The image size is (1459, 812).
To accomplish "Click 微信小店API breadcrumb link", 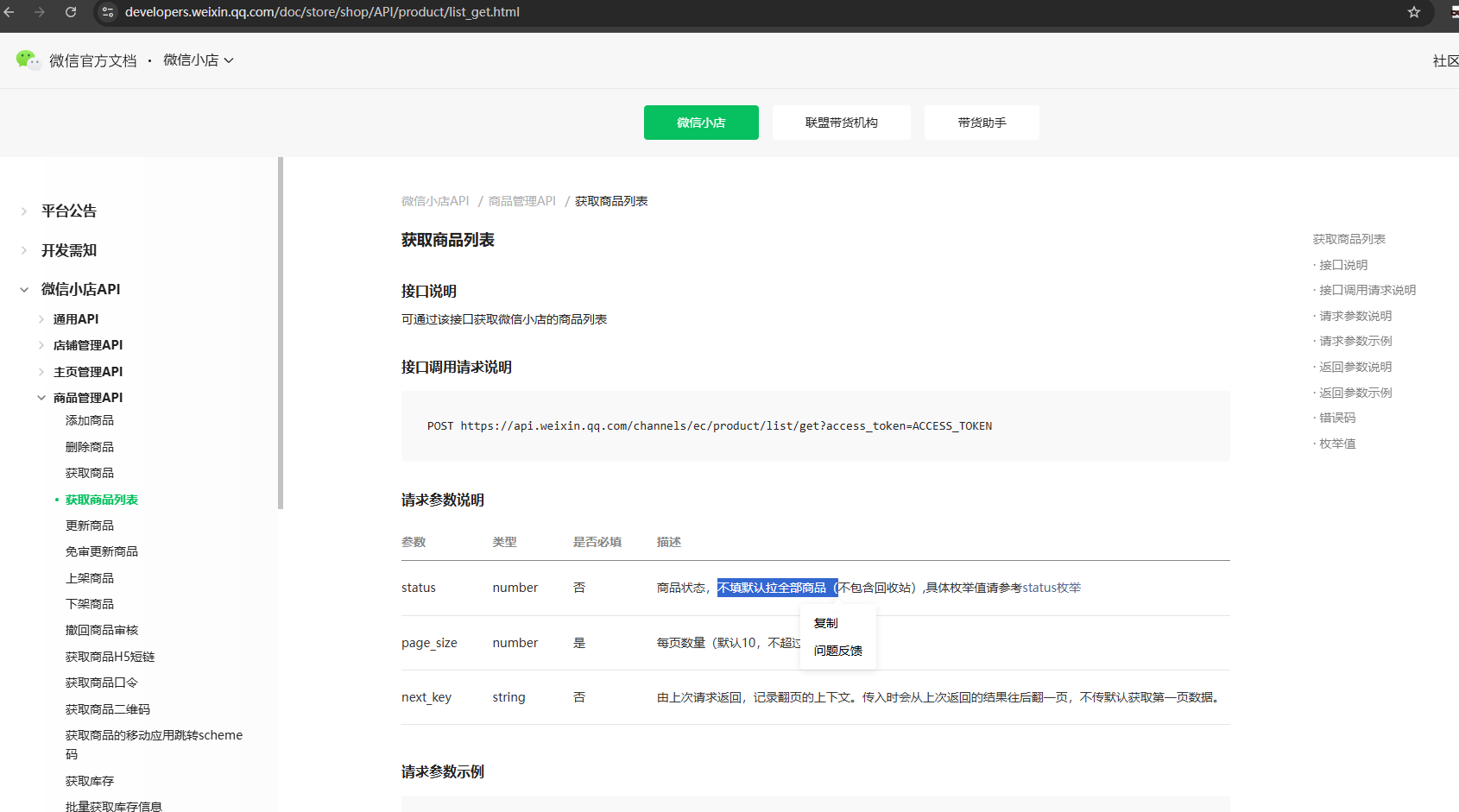I will pyautogui.click(x=435, y=201).
